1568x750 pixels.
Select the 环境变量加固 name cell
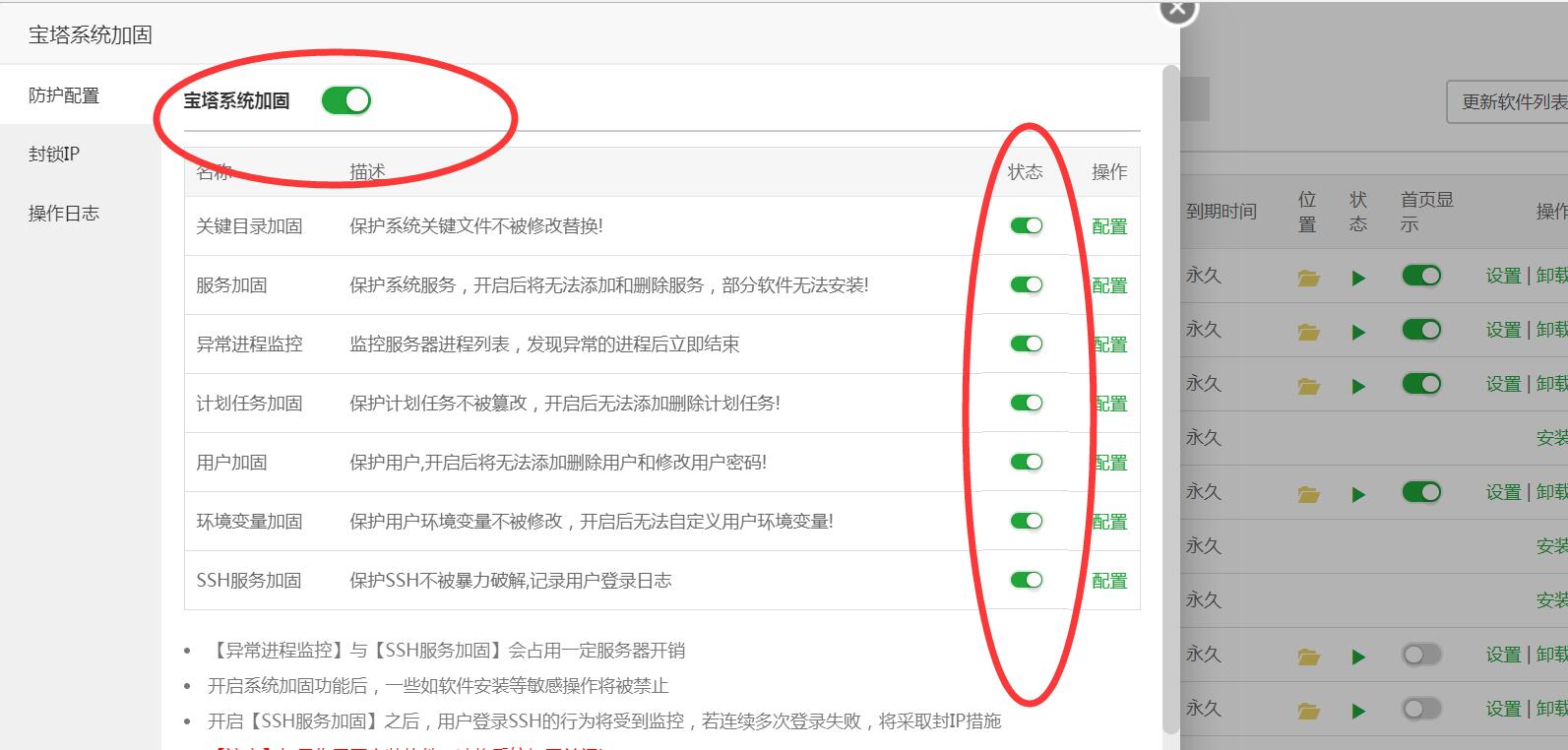tap(249, 522)
